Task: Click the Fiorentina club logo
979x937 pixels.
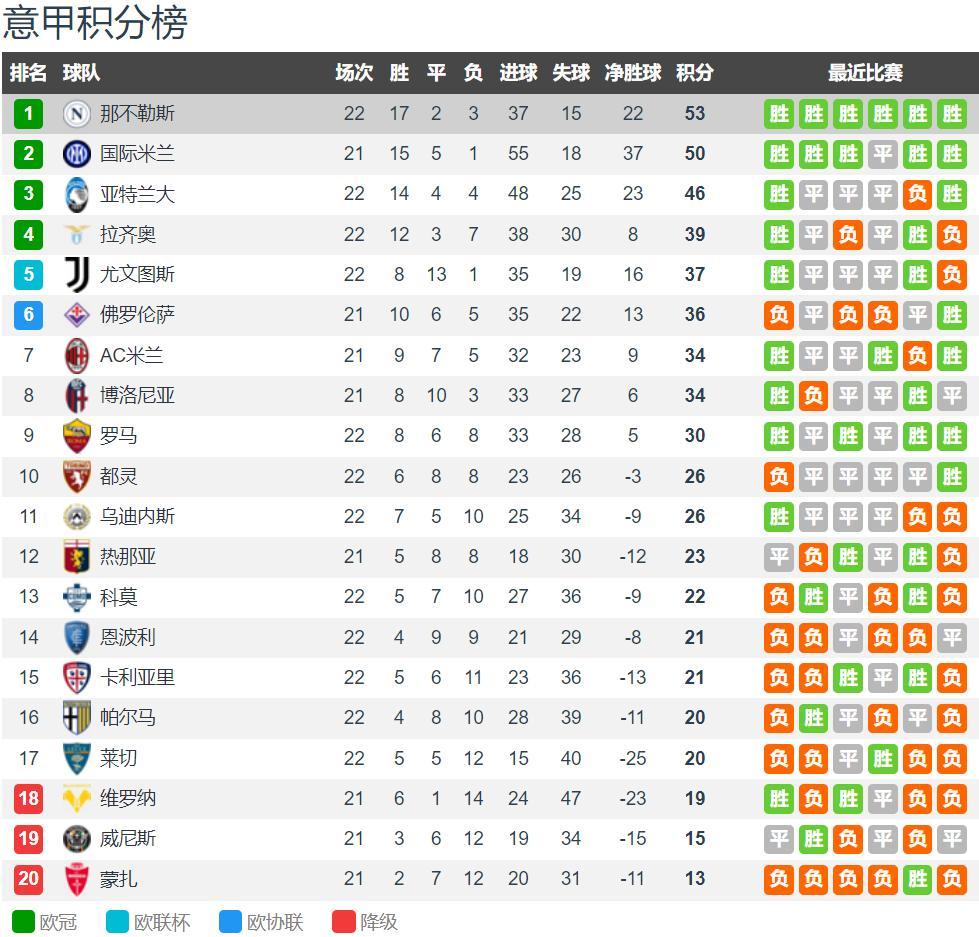Action: [77, 315]
